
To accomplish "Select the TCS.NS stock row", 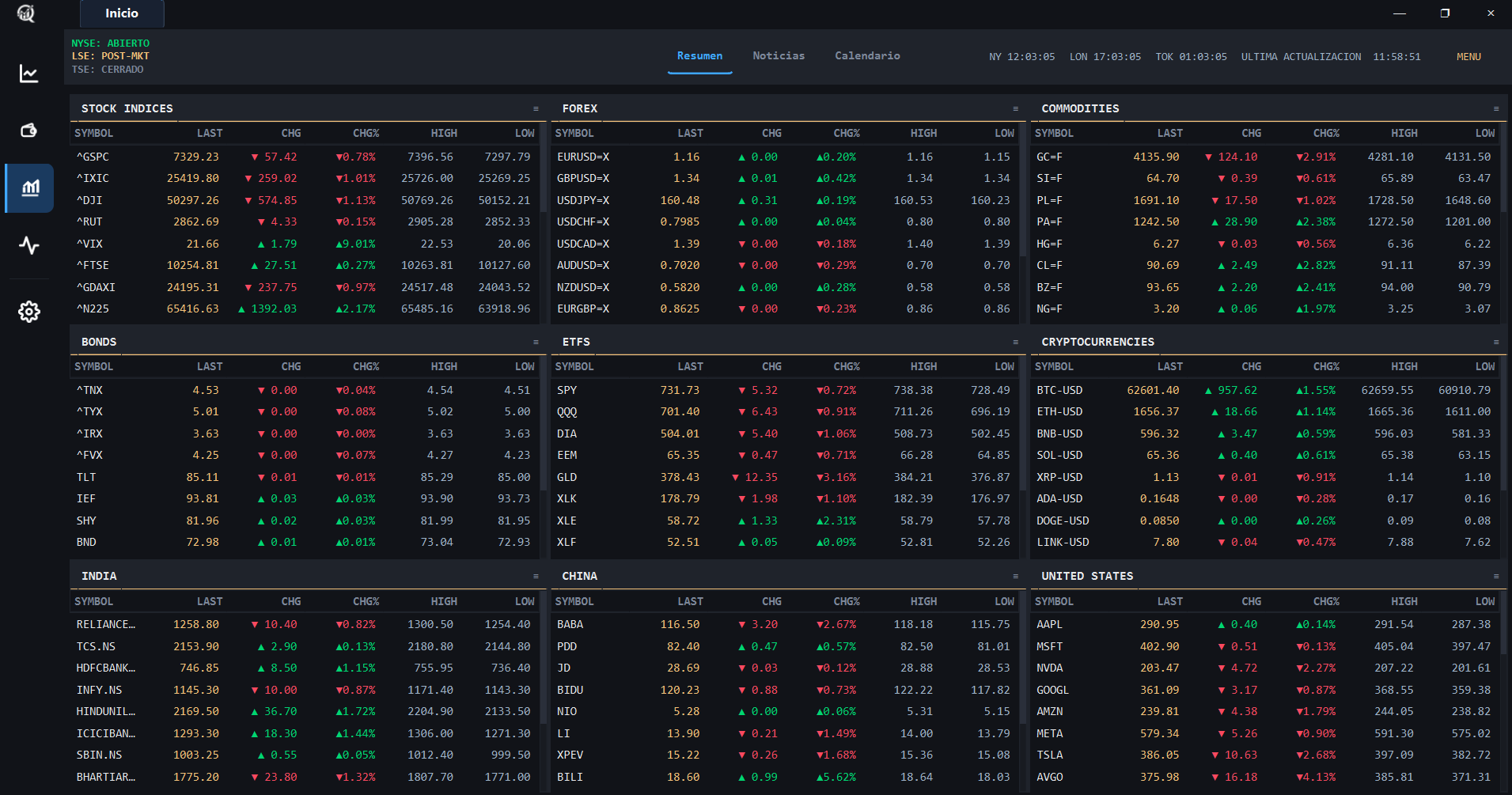I will click(x=305, y=646).
